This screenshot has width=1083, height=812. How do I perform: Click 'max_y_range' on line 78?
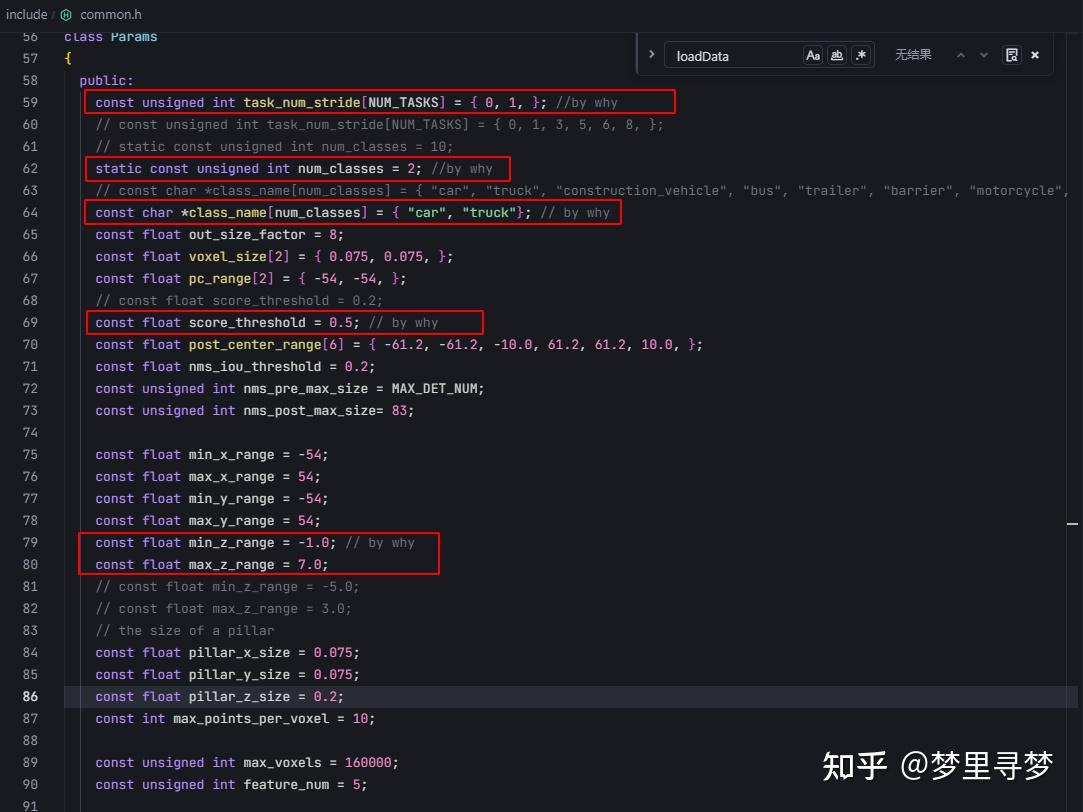[x=231, y=521]
